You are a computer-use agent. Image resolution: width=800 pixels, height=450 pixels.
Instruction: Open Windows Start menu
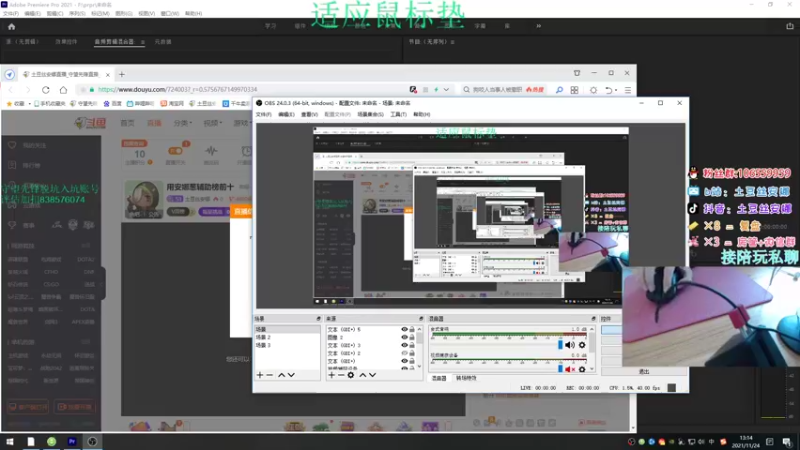[10, 441]
